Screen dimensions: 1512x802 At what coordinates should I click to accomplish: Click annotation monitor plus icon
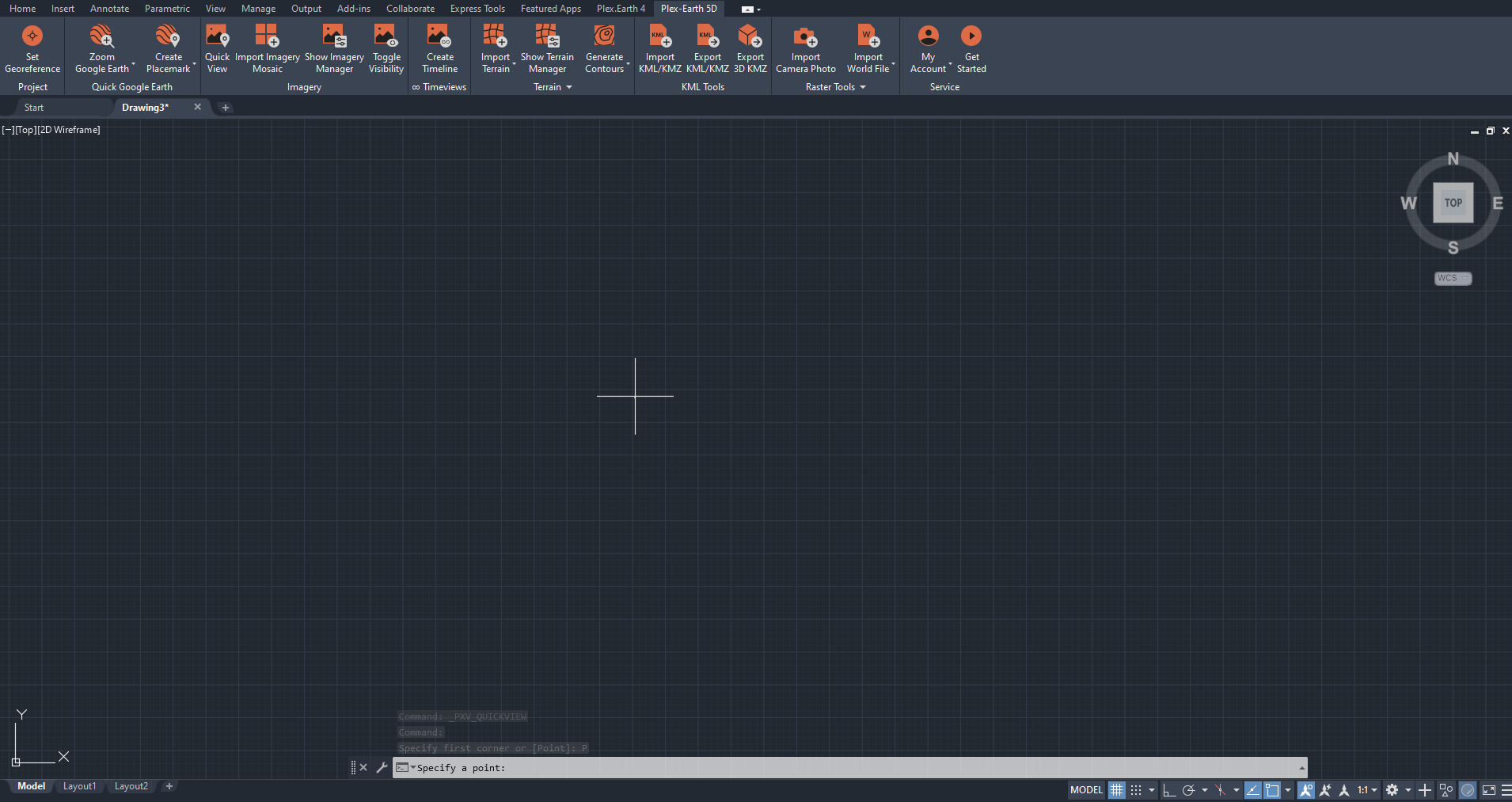[1425, 790]
